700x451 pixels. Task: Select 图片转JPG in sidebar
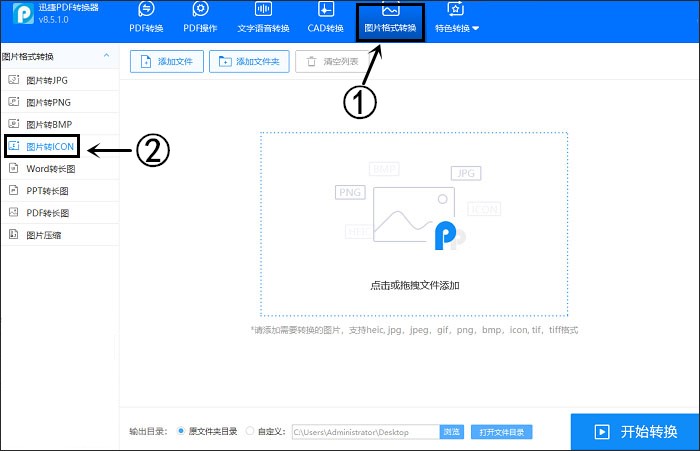(x=60, y=80)
